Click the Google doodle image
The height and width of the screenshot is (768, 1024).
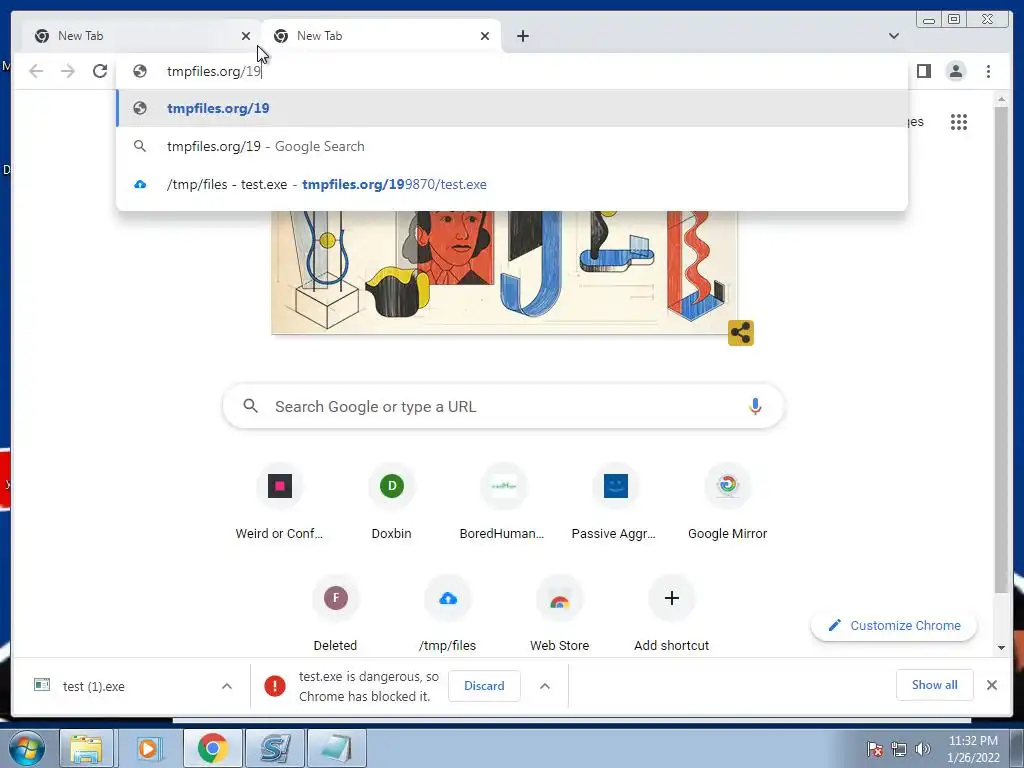pos(504,272)
